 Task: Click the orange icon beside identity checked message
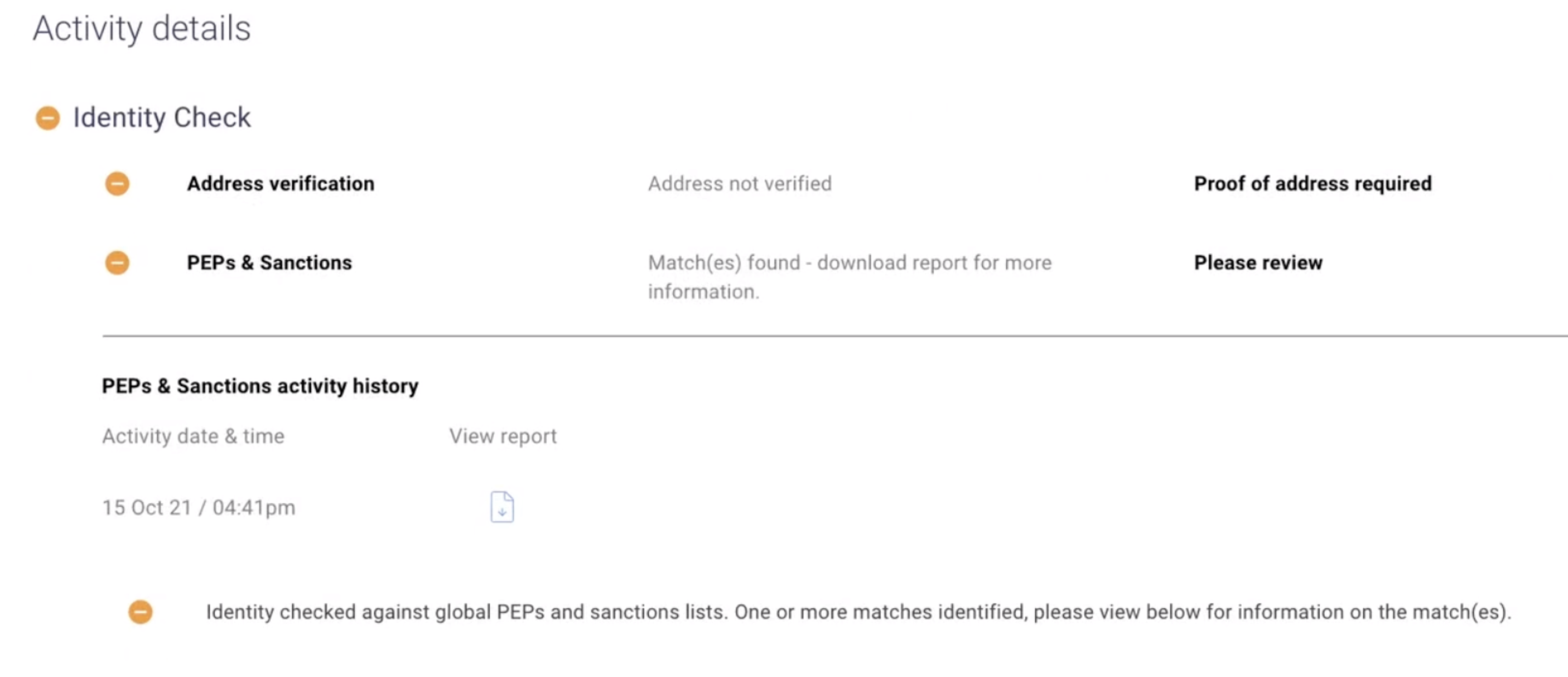tap(141, 612)
